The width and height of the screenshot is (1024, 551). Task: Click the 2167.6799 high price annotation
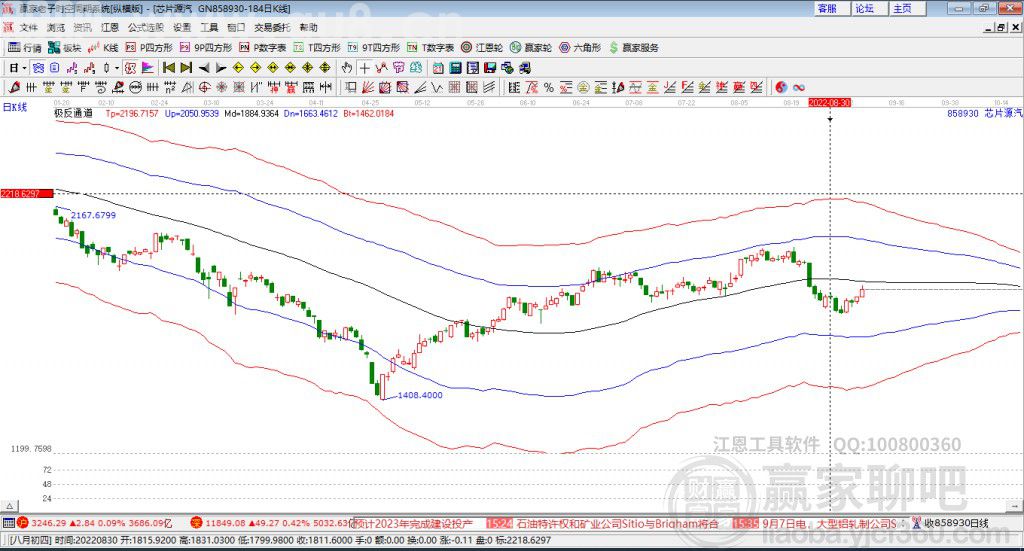pos(93,215)
